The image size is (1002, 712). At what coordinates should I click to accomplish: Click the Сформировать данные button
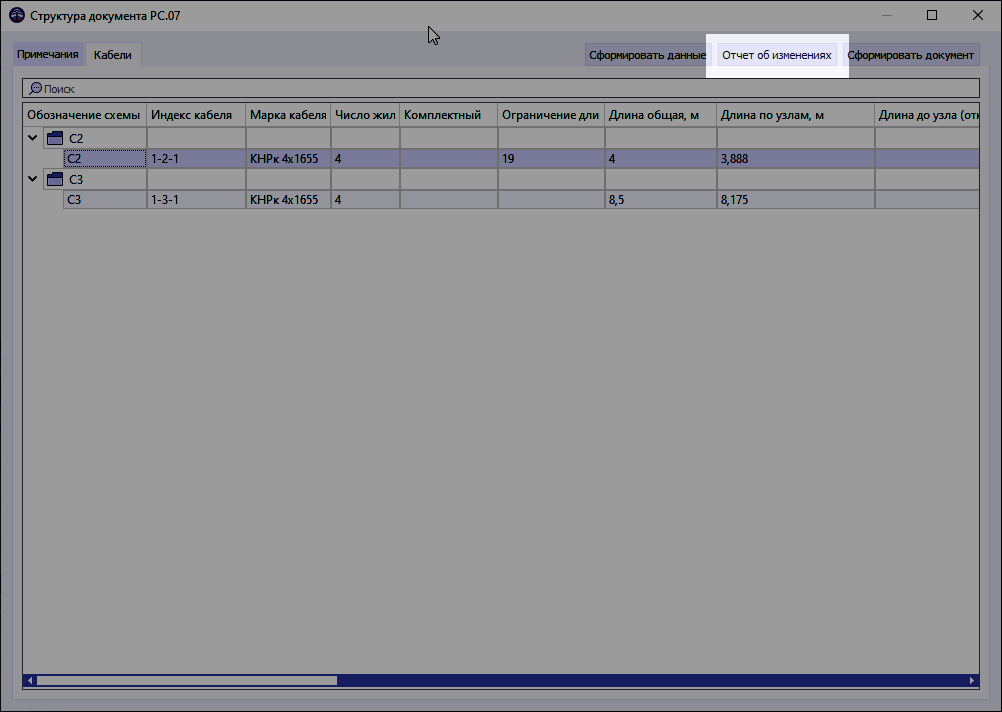[x=646, y=55]
